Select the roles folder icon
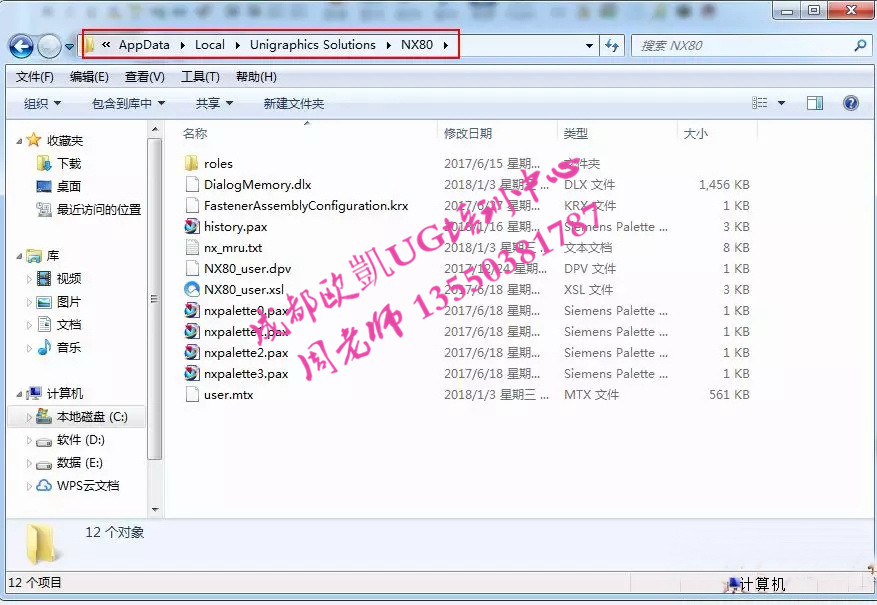Viewport: 877px width, 605px height. pyautogui.click(x=191, y=163)
